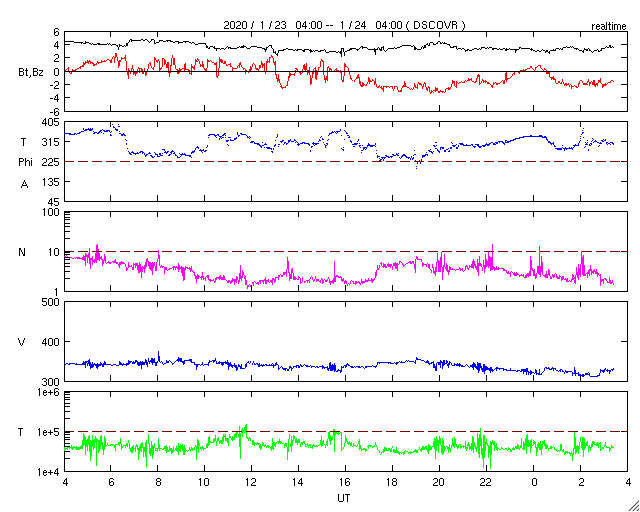Click the 'N' density axis label
This screenshot has width=640, height=512.
[x=22, y=252]
